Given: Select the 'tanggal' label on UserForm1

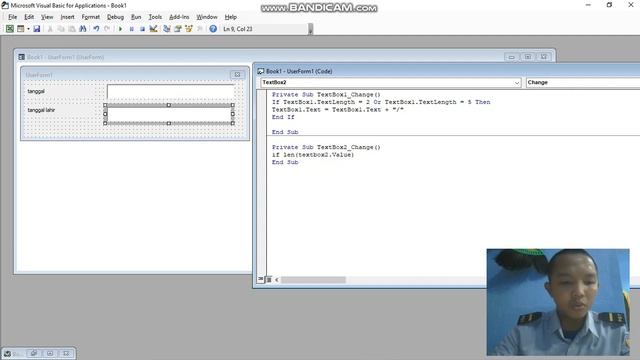Looking at the screenshot, I should 36,91.
